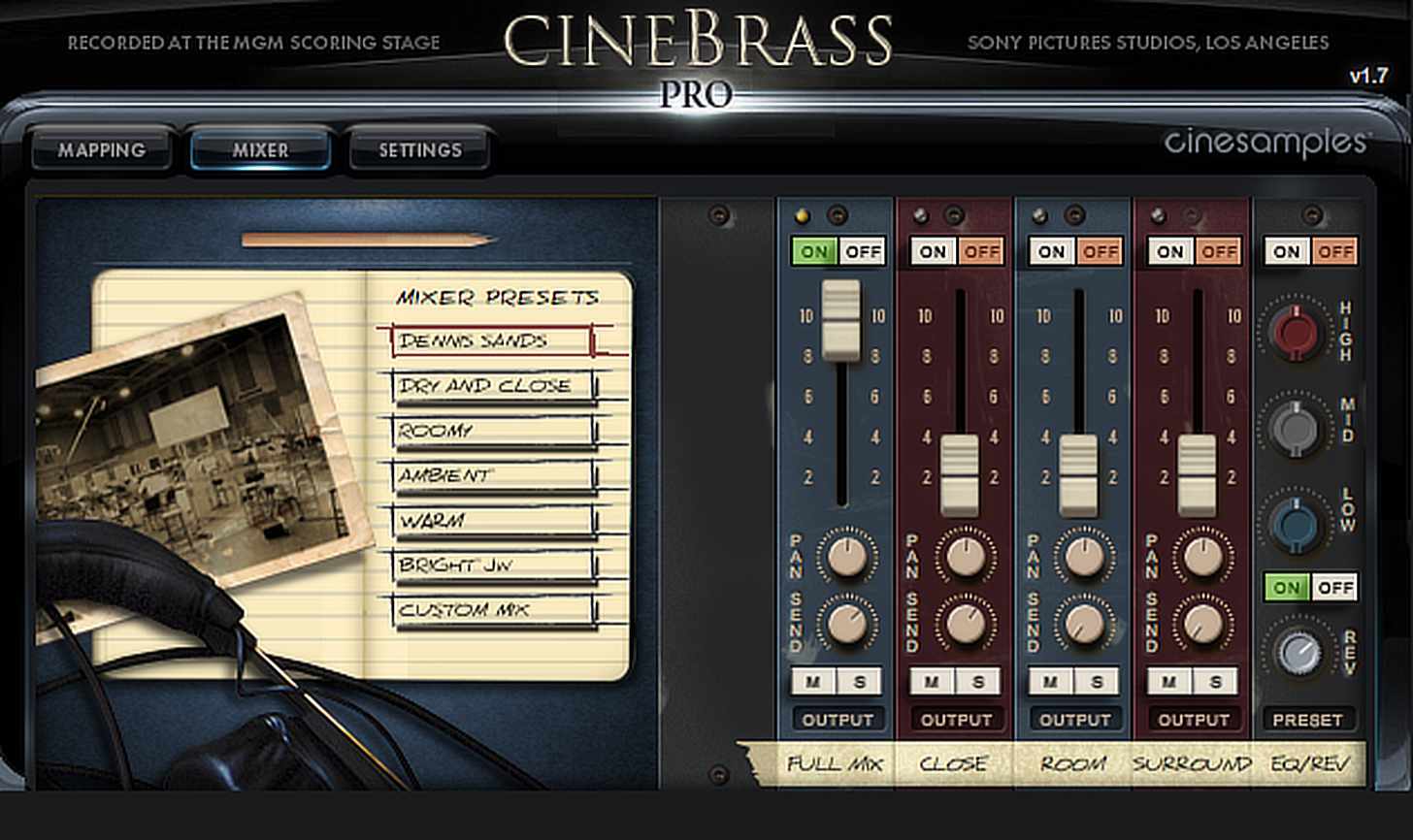1413x840 pixels.
Task: Enable the EQ ON button
Action: tap(1287, 252)
